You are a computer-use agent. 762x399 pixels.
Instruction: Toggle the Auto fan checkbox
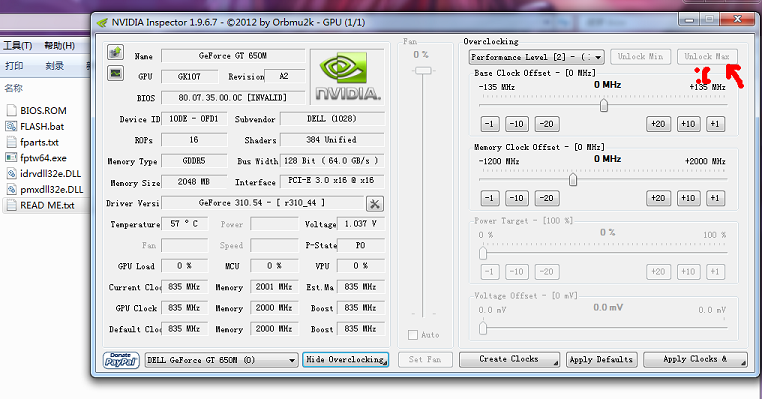click(x=413, y=335)
